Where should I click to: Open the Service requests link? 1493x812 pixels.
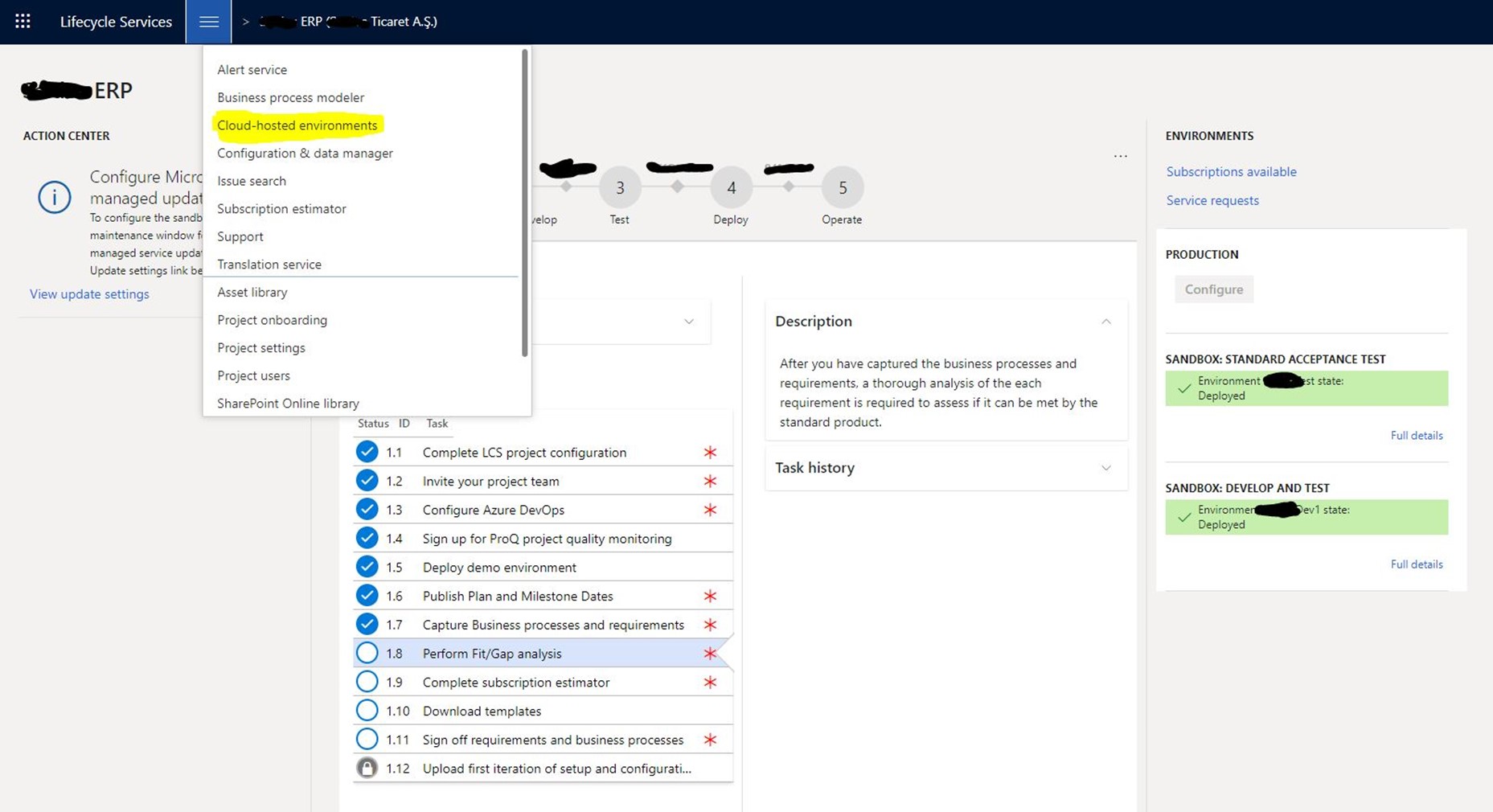pyautogui.click(x=1212, y=200)
